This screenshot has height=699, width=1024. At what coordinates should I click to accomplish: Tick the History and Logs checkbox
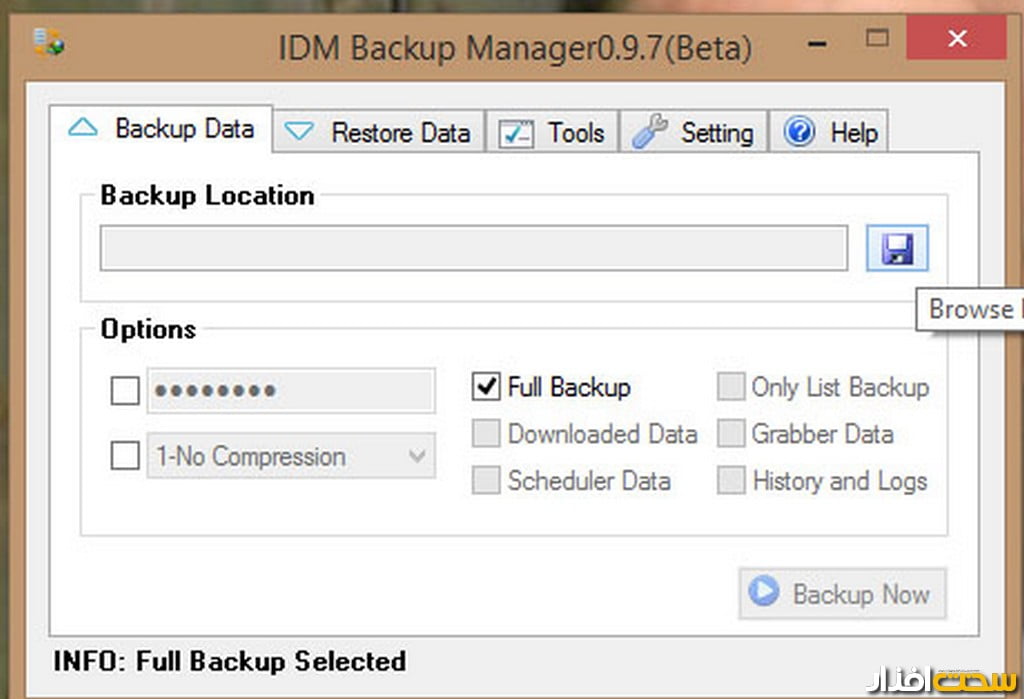click(x=731, y=481)
